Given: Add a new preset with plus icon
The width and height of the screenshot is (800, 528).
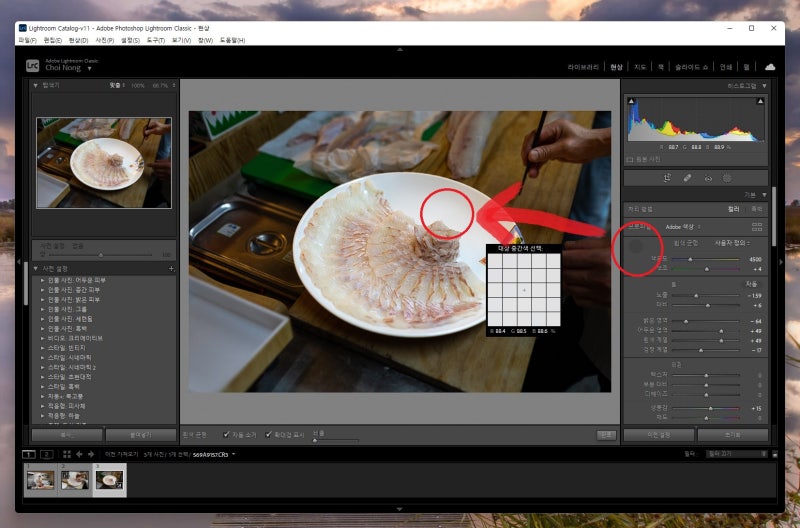Looking at the screenshot, I should coord(171,268).
